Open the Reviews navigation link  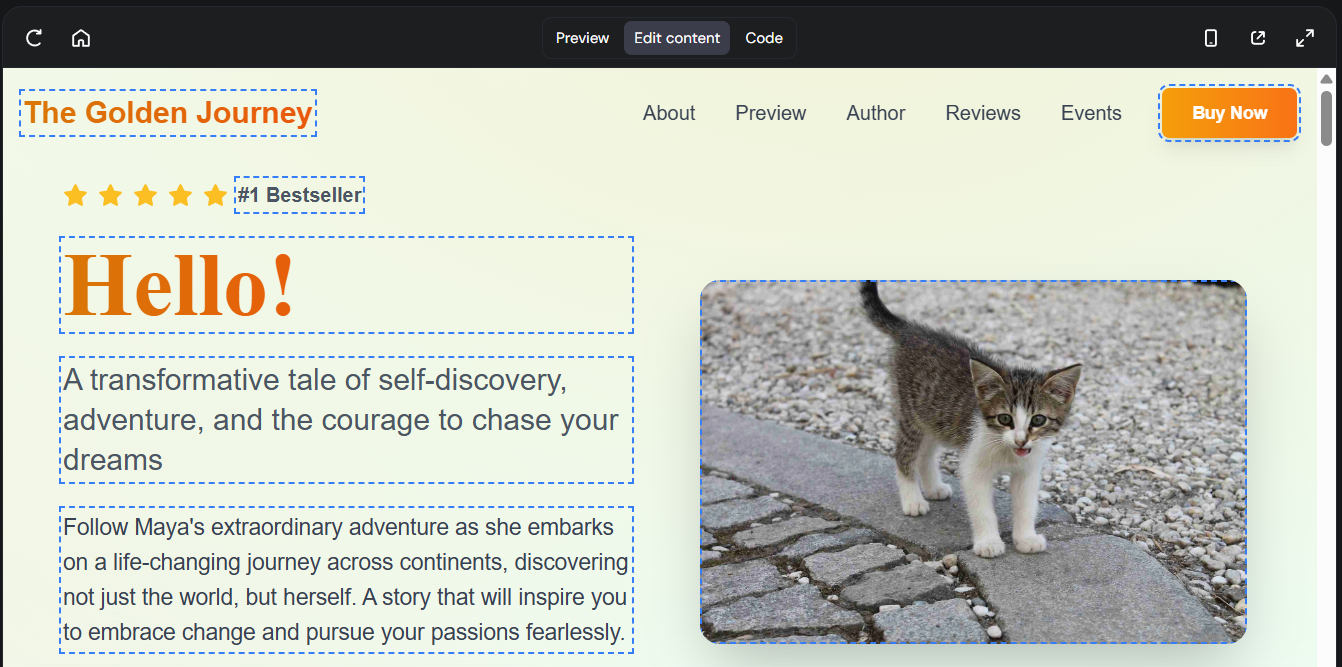(x=983, y=113)
